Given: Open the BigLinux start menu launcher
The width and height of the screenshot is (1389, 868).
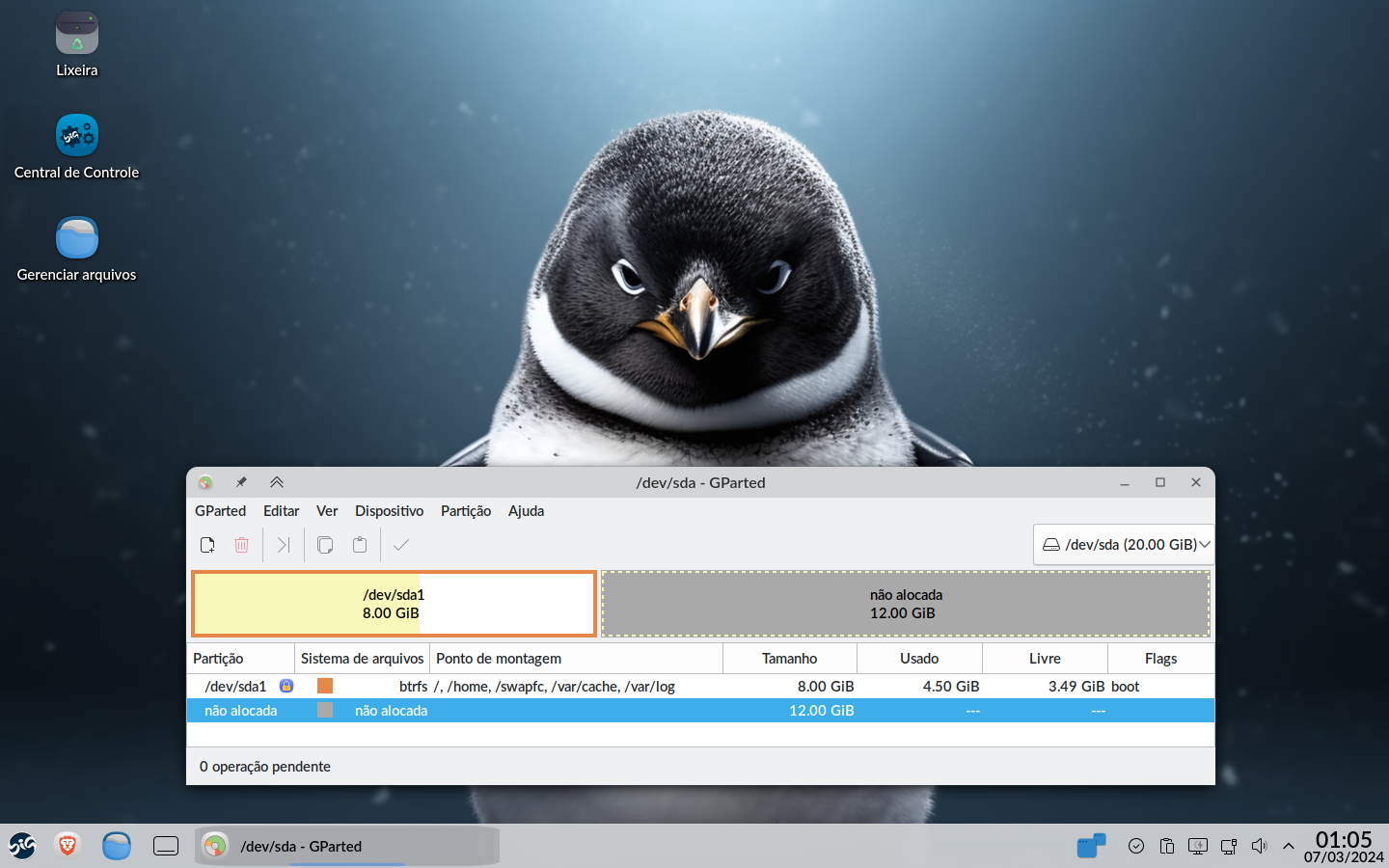Looking at the screenshot, I should [x=22, y=846].
